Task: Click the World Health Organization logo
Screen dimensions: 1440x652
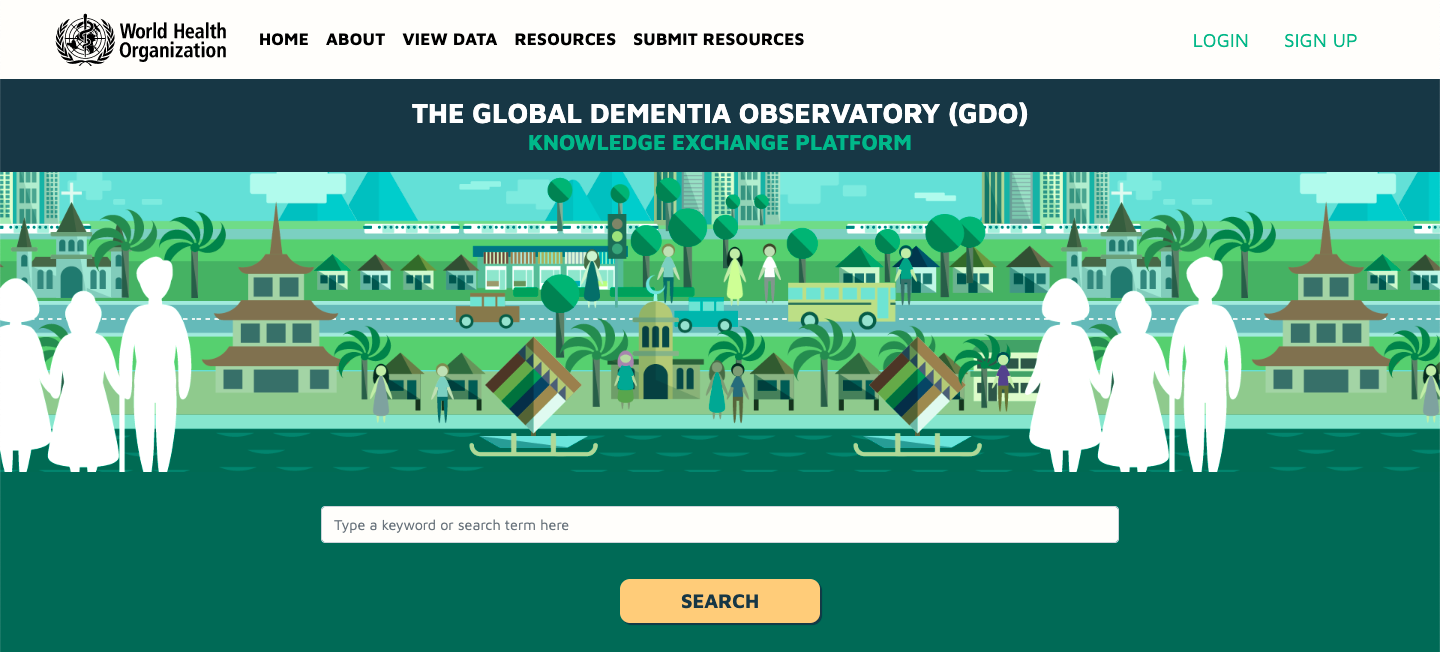Action: pyautogui.click(x=140, y=40)
